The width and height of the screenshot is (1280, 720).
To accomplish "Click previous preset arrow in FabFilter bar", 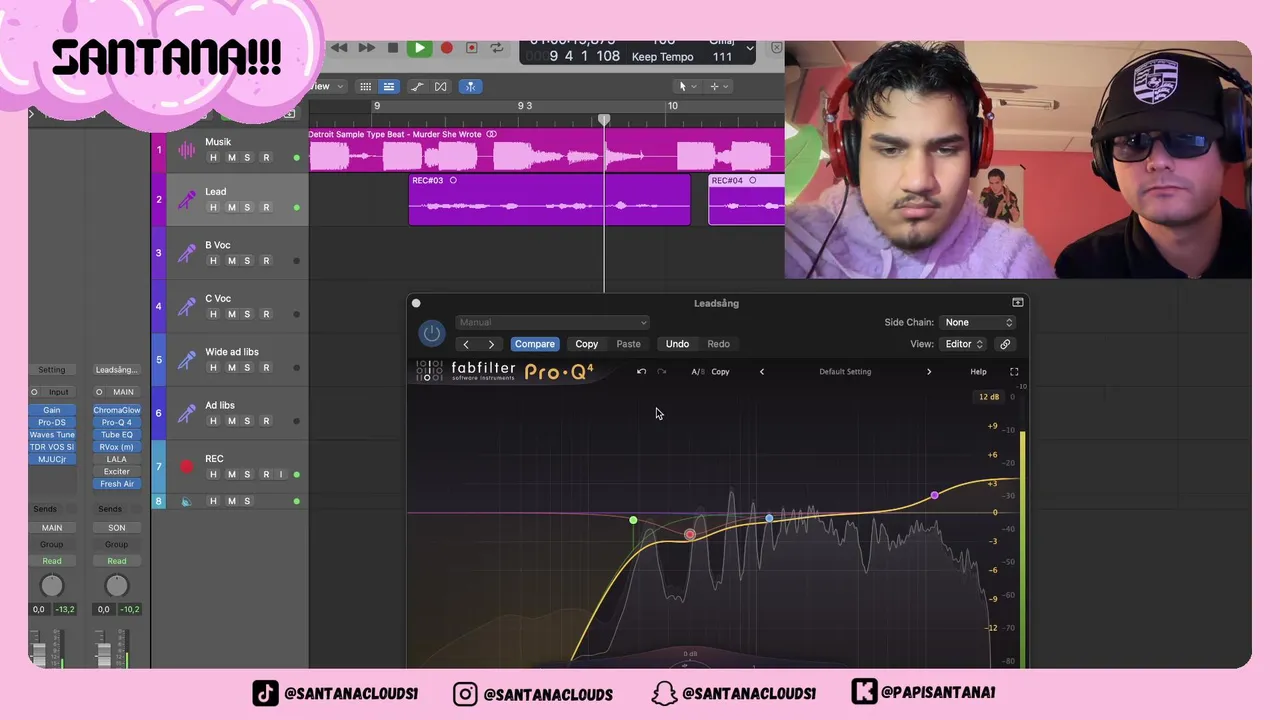I will click(x=762, y=372).
